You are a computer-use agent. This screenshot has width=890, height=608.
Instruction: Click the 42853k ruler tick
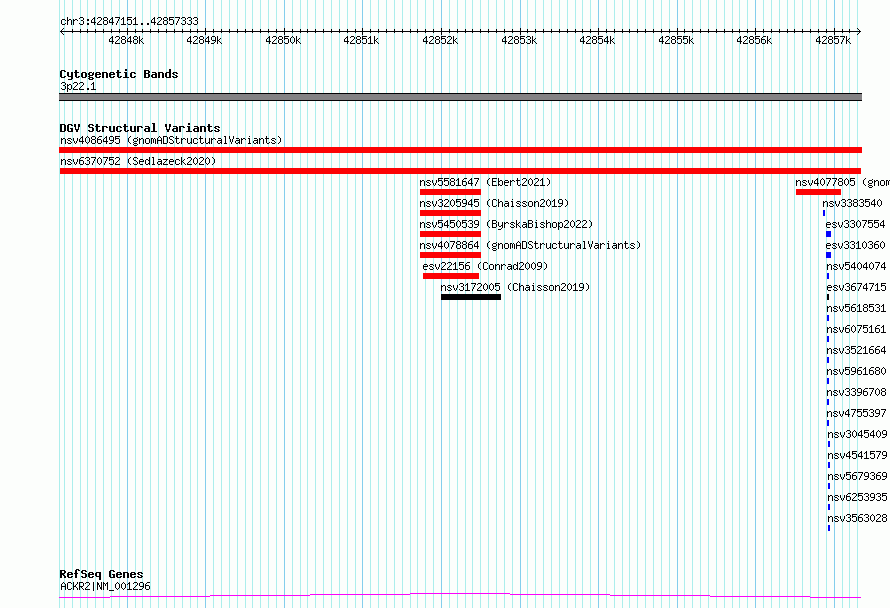[519, 40]
